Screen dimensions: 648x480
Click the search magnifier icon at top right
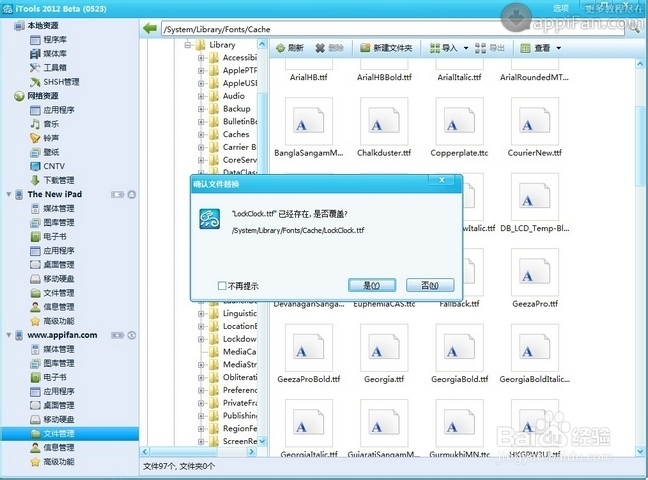click(x=634, y=29)
